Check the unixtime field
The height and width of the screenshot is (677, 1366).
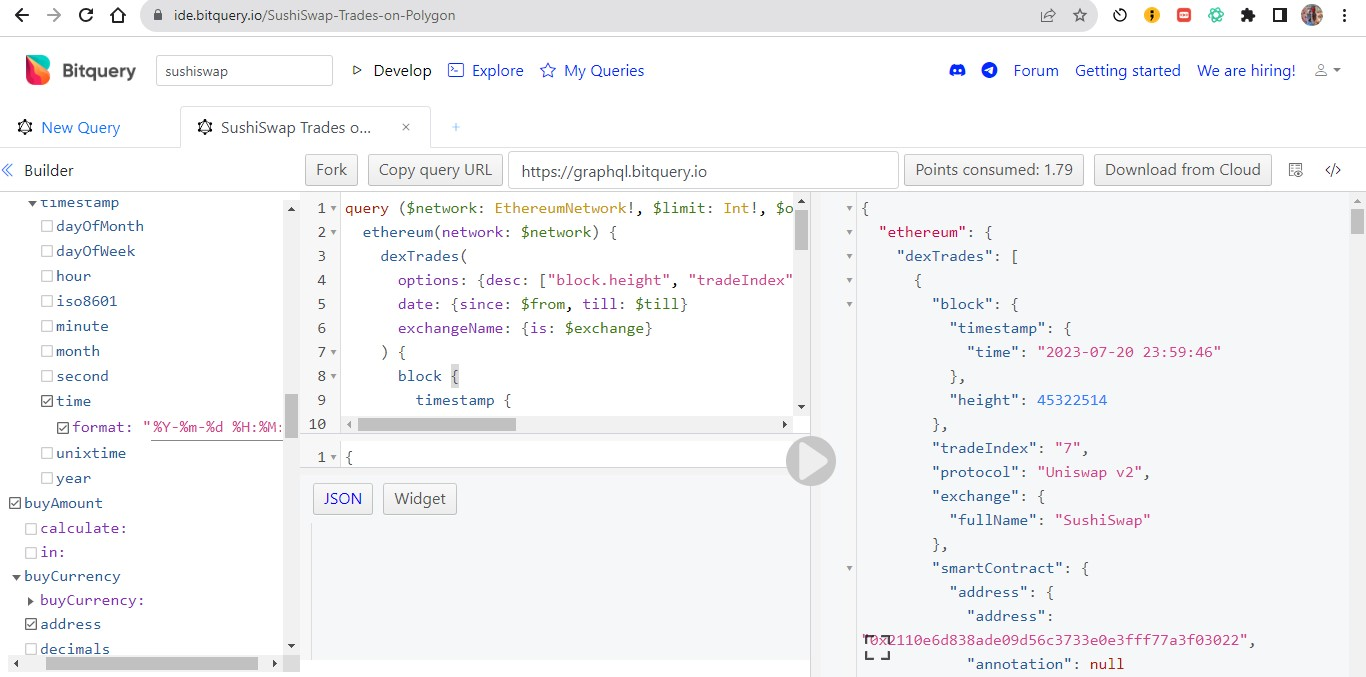pyautogui.click(x=47, y=454)
